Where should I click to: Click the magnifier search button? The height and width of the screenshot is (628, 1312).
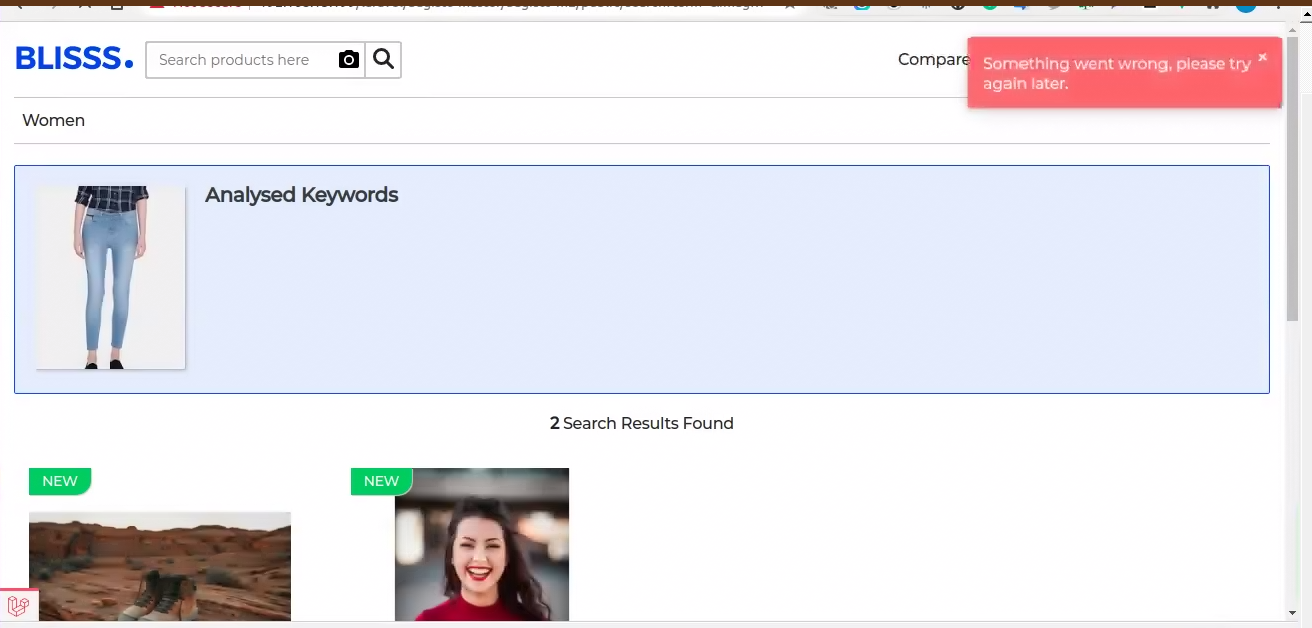pyautogui.click(x=383, y=60)
